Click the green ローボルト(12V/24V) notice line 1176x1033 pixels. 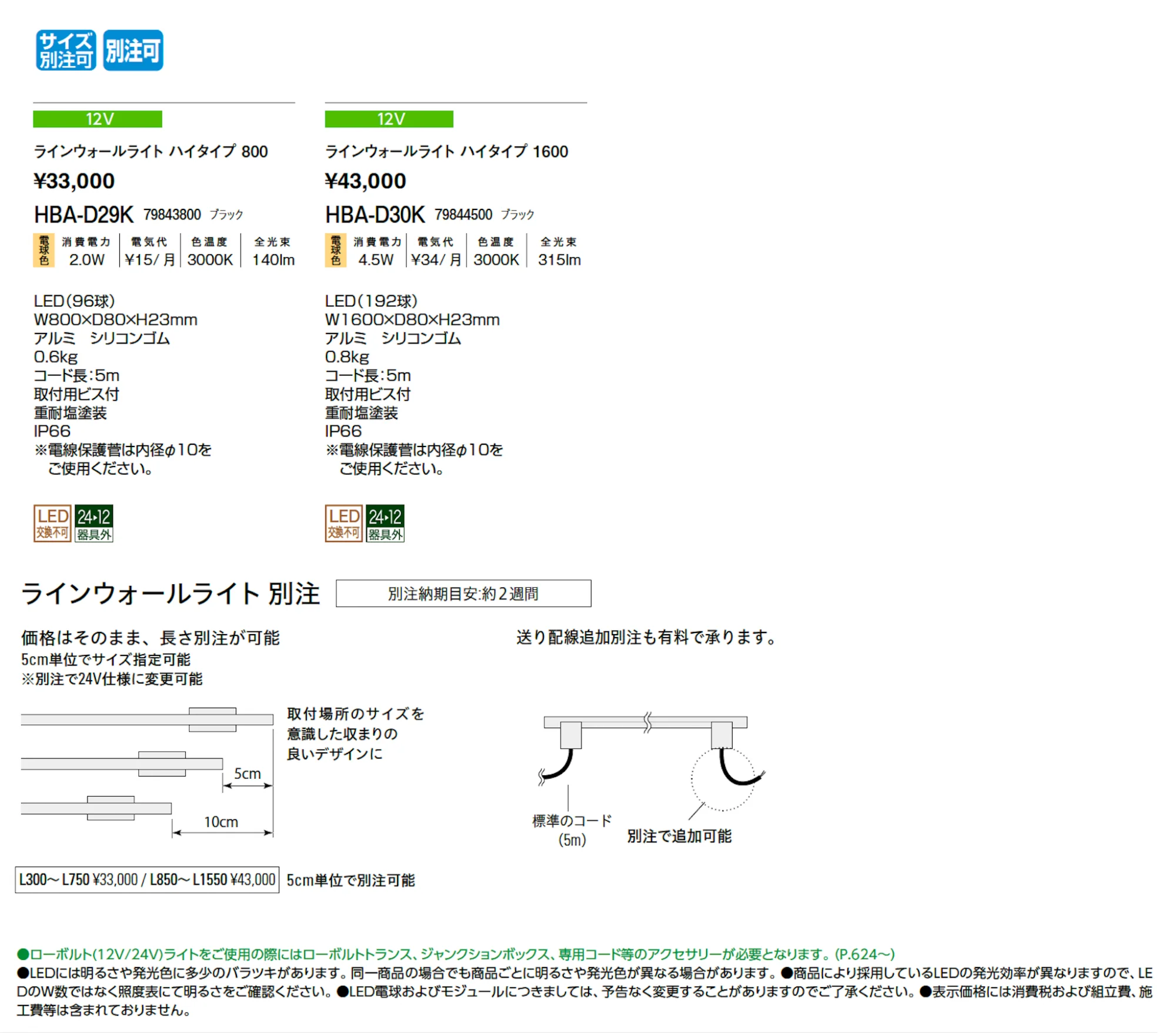pos(456,954)
